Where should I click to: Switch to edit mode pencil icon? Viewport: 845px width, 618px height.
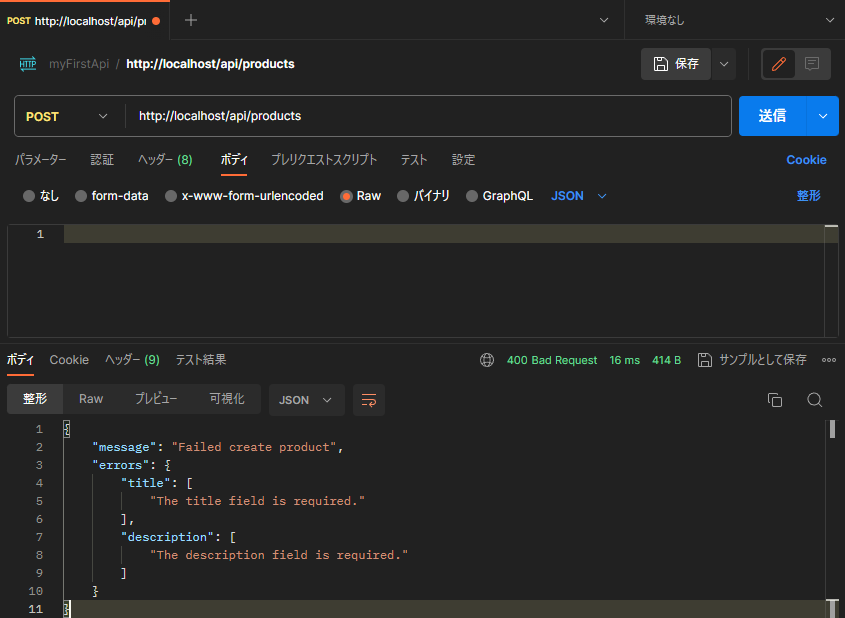tap(778, 64)
